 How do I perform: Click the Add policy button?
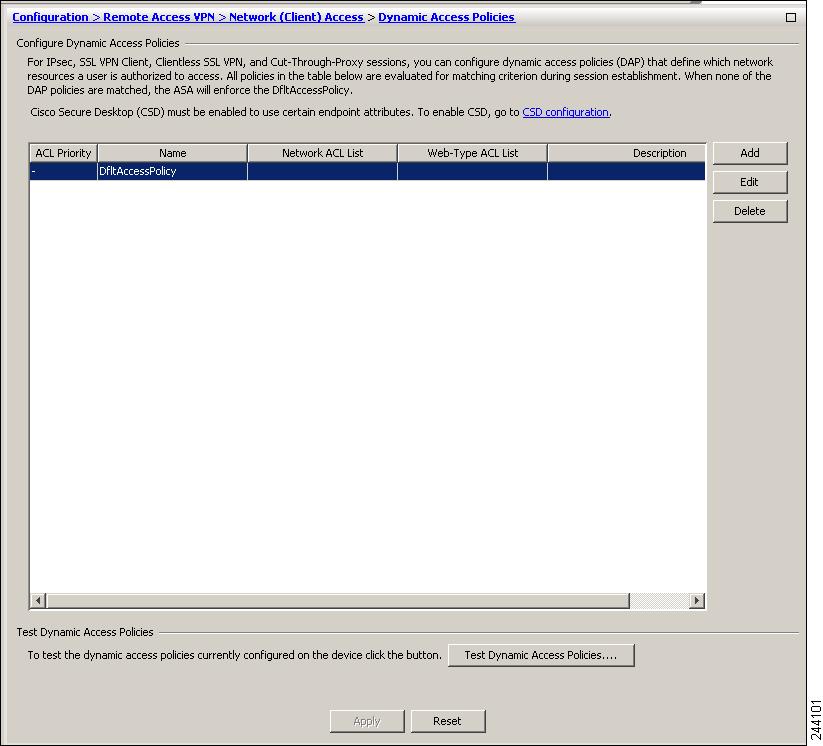click(x=750, y=153)
